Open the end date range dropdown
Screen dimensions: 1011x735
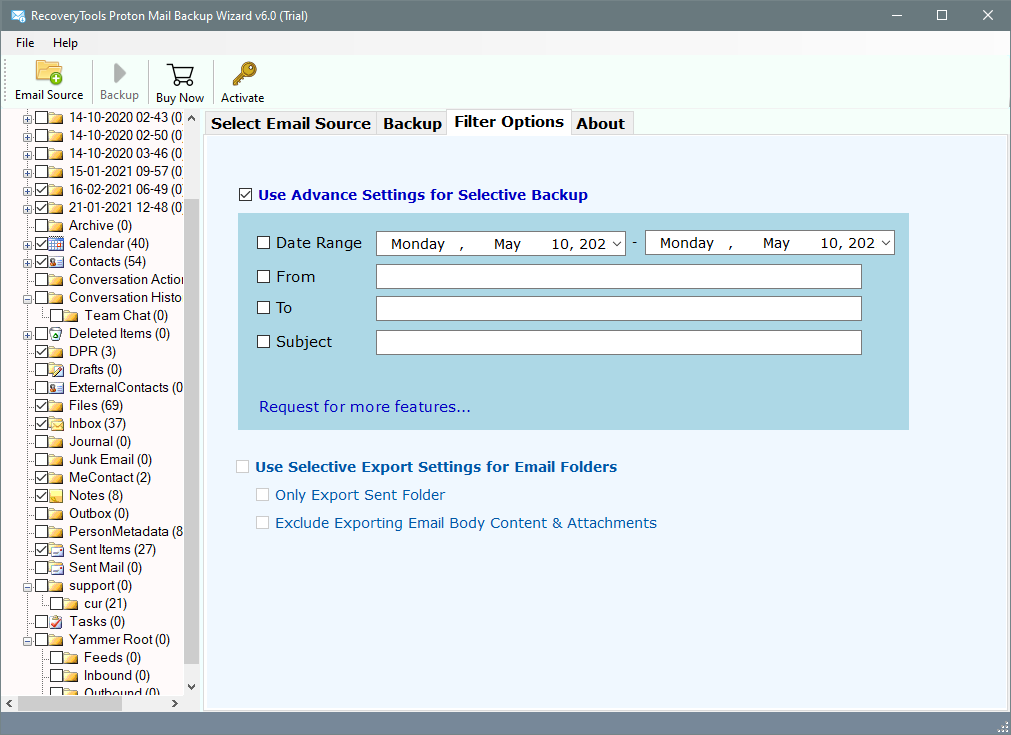885,243
